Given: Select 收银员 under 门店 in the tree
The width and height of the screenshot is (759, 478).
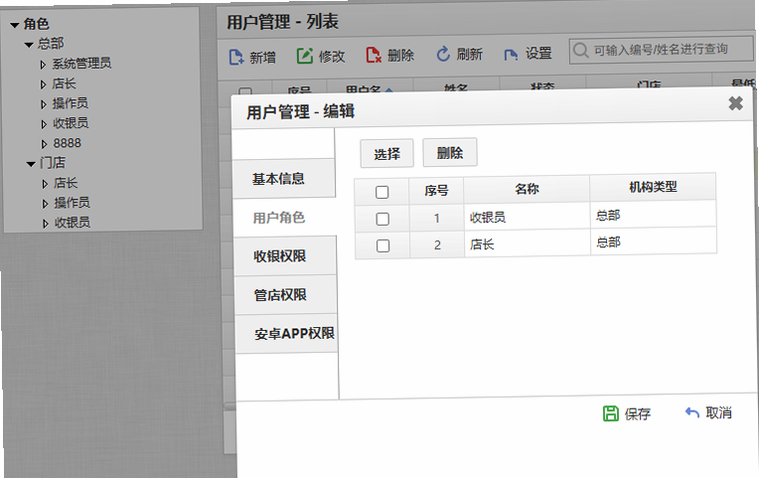Looking at the screenshot, I should pyautogui.click(x=73, y=222).
